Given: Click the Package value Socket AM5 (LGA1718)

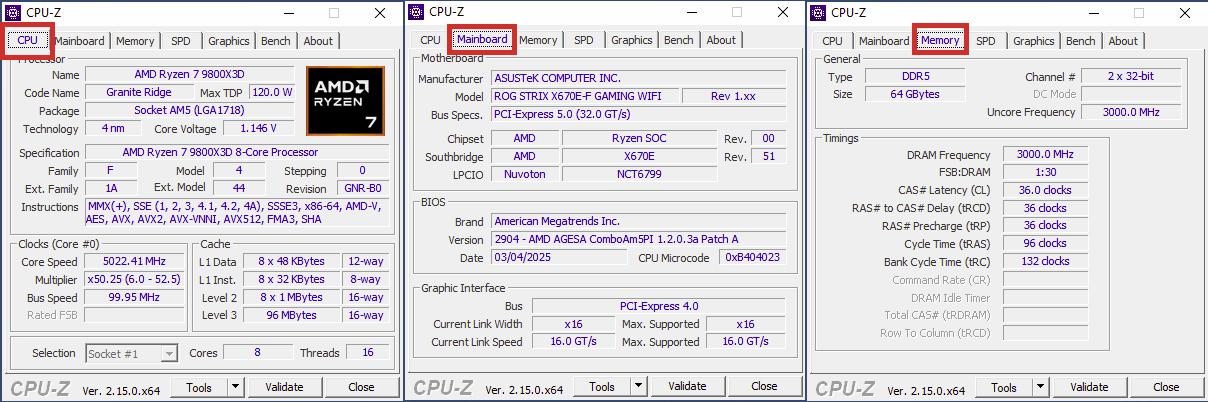Looking at the screenshot, I should 190,111.
